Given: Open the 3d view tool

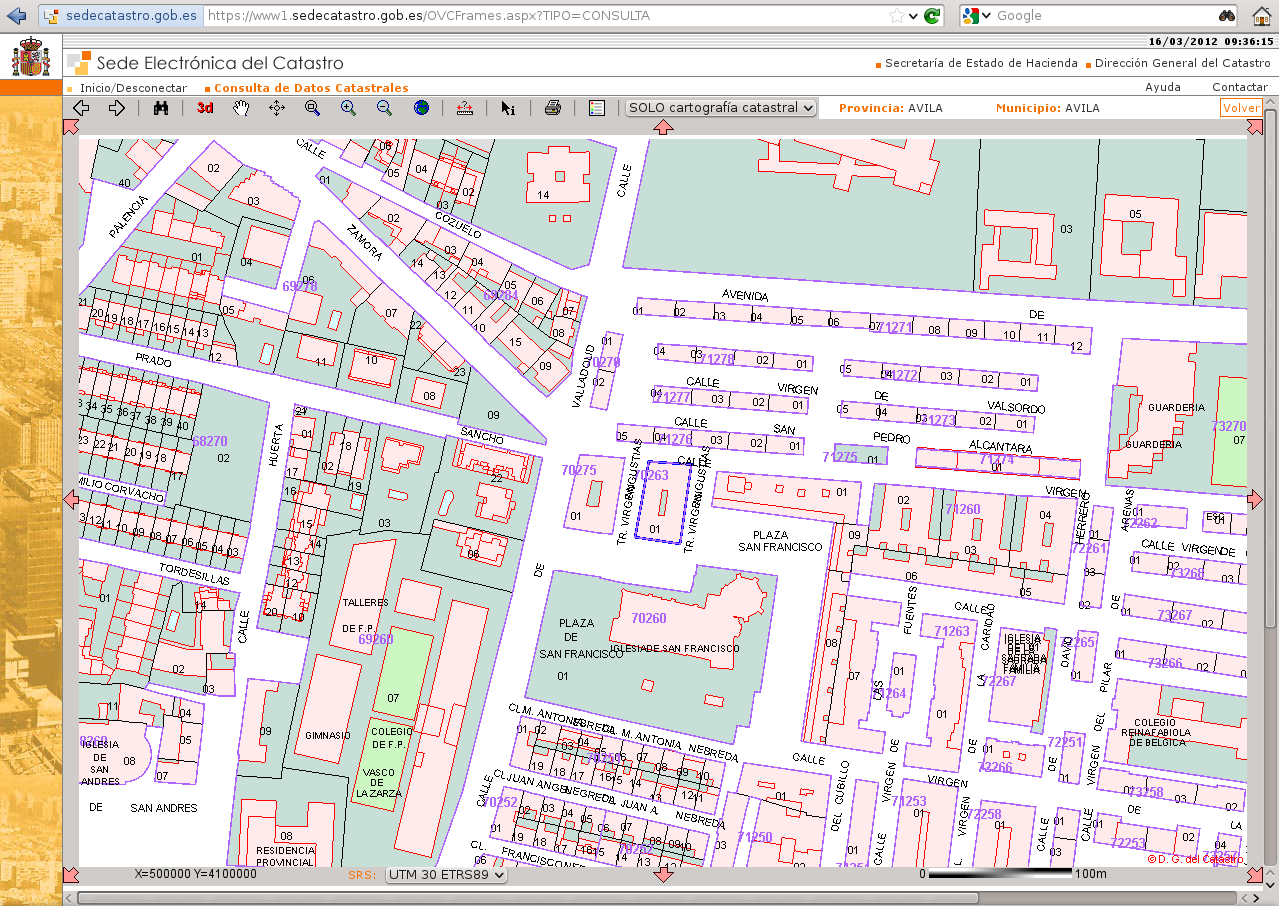Looking at the screenshot, I should [x=205, y=108].
